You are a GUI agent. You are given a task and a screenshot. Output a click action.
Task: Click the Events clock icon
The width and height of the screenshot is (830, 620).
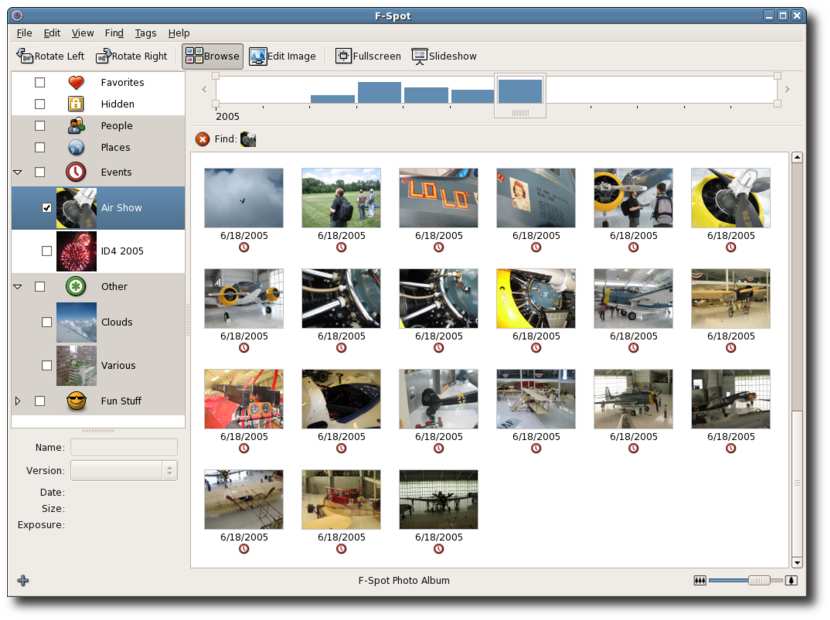(x=76, y=172)
